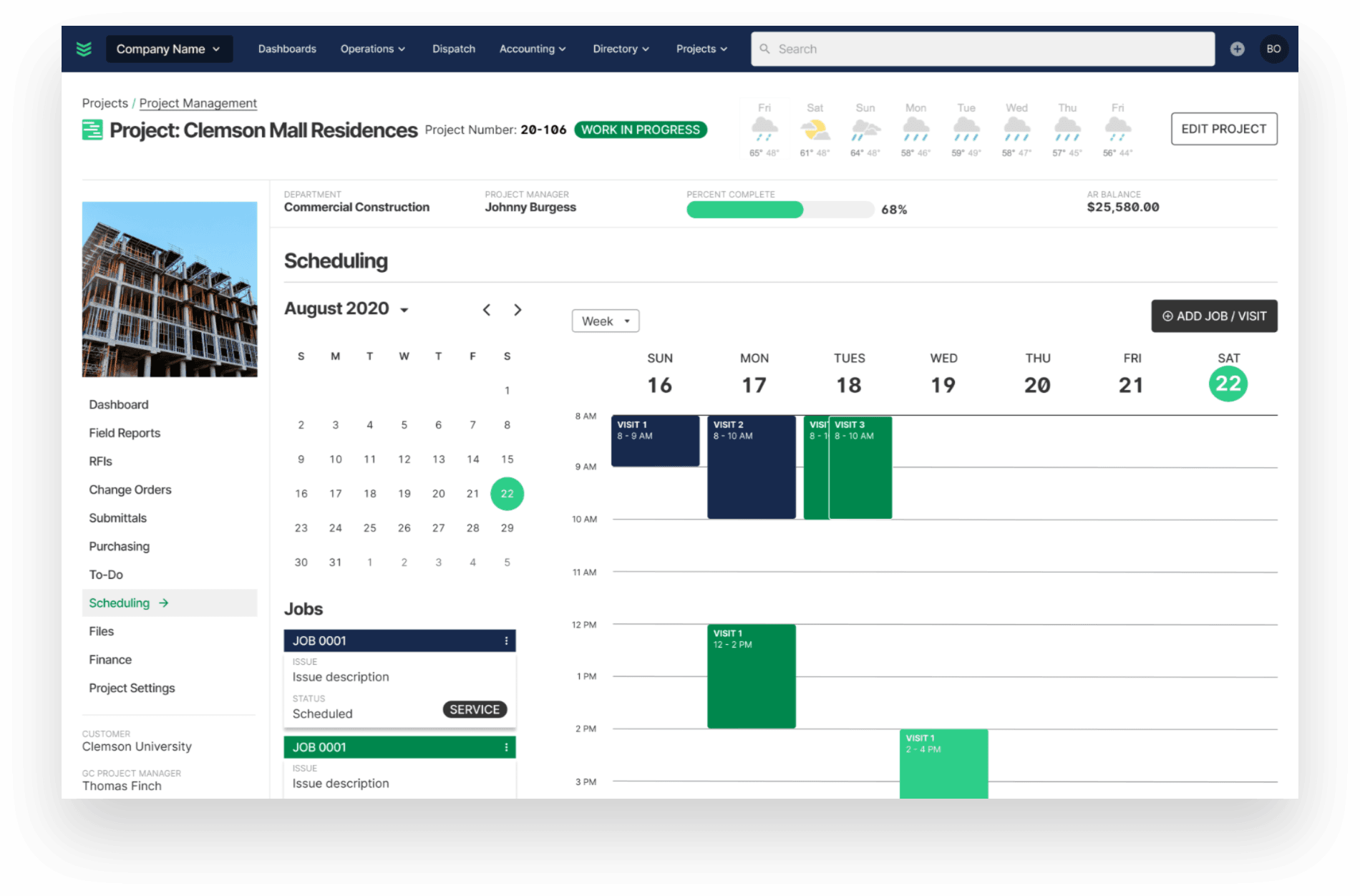This screenshot has height=896, width=1360.
Task: Click the WORK IN PROGRESS status badge
Action: (x=641, y=130)
